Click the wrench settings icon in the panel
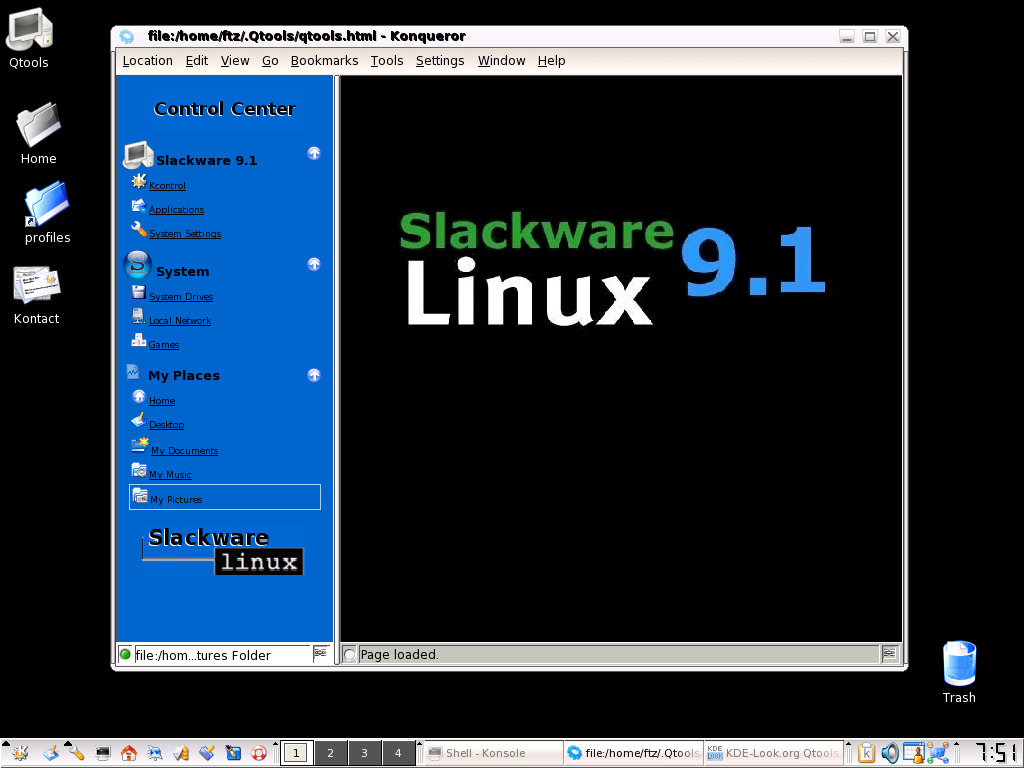 coord(76,753)
